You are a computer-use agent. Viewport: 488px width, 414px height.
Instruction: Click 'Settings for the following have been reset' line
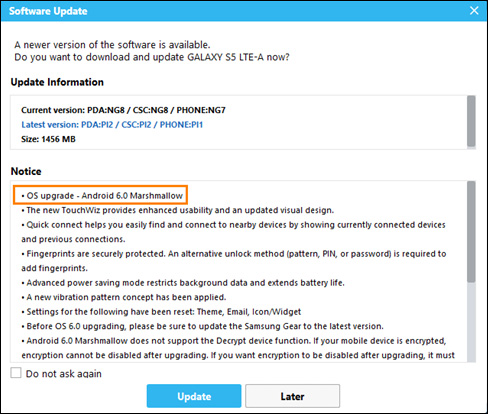point(161,312)
